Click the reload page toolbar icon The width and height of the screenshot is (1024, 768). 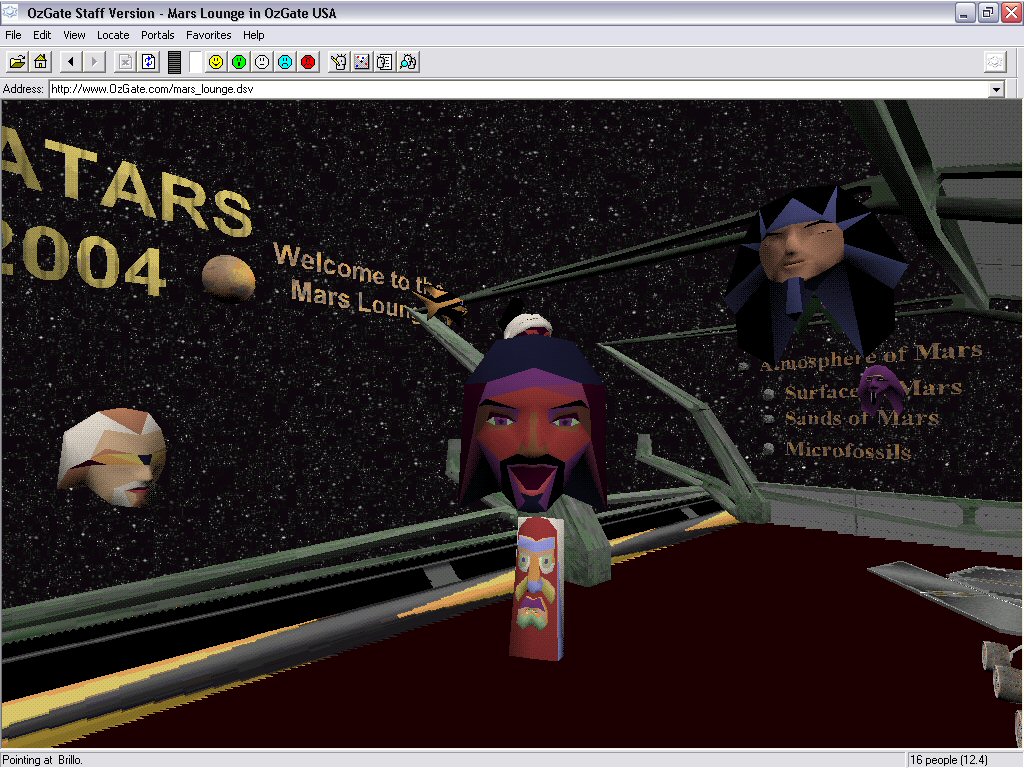point(149,62)
